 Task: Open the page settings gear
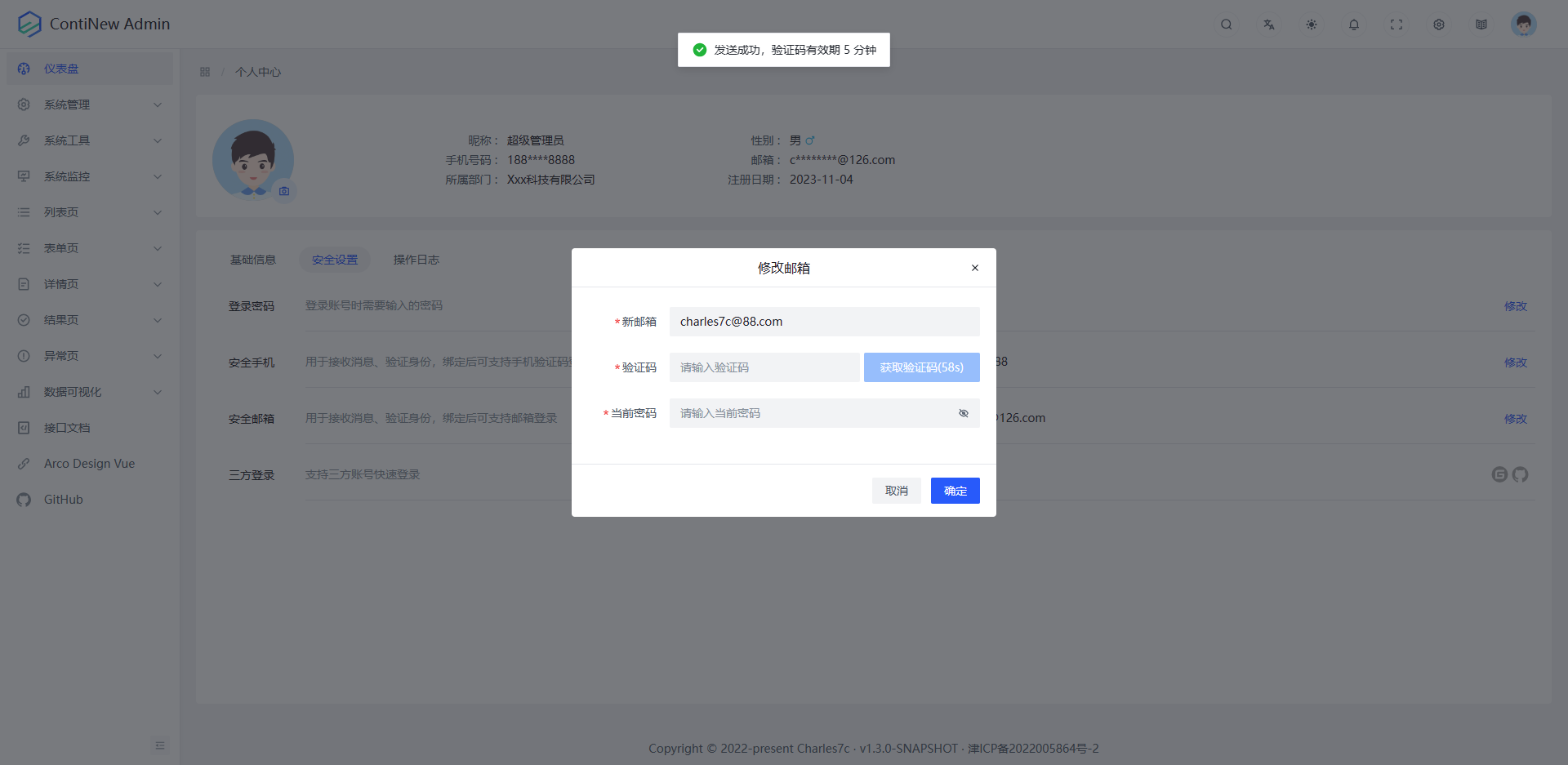[1439, 24]
